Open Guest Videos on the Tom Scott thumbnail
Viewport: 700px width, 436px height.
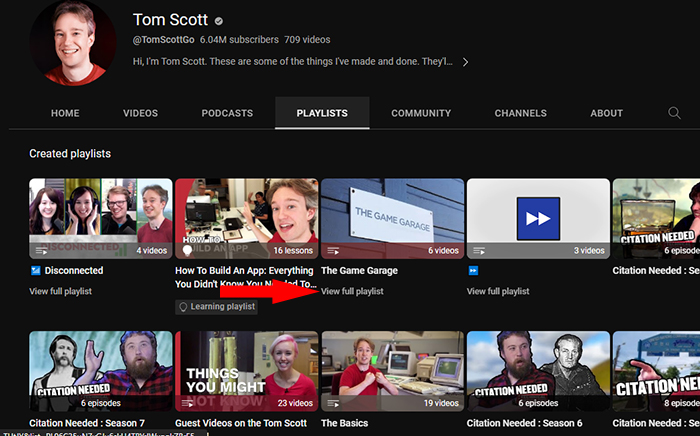point(246,371)
